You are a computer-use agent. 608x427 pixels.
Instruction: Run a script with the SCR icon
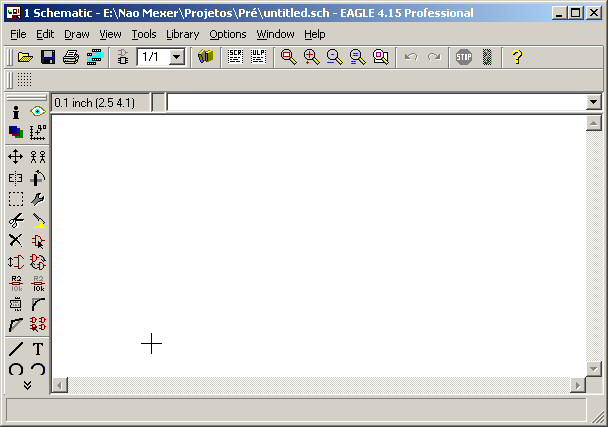coord(235,57)
